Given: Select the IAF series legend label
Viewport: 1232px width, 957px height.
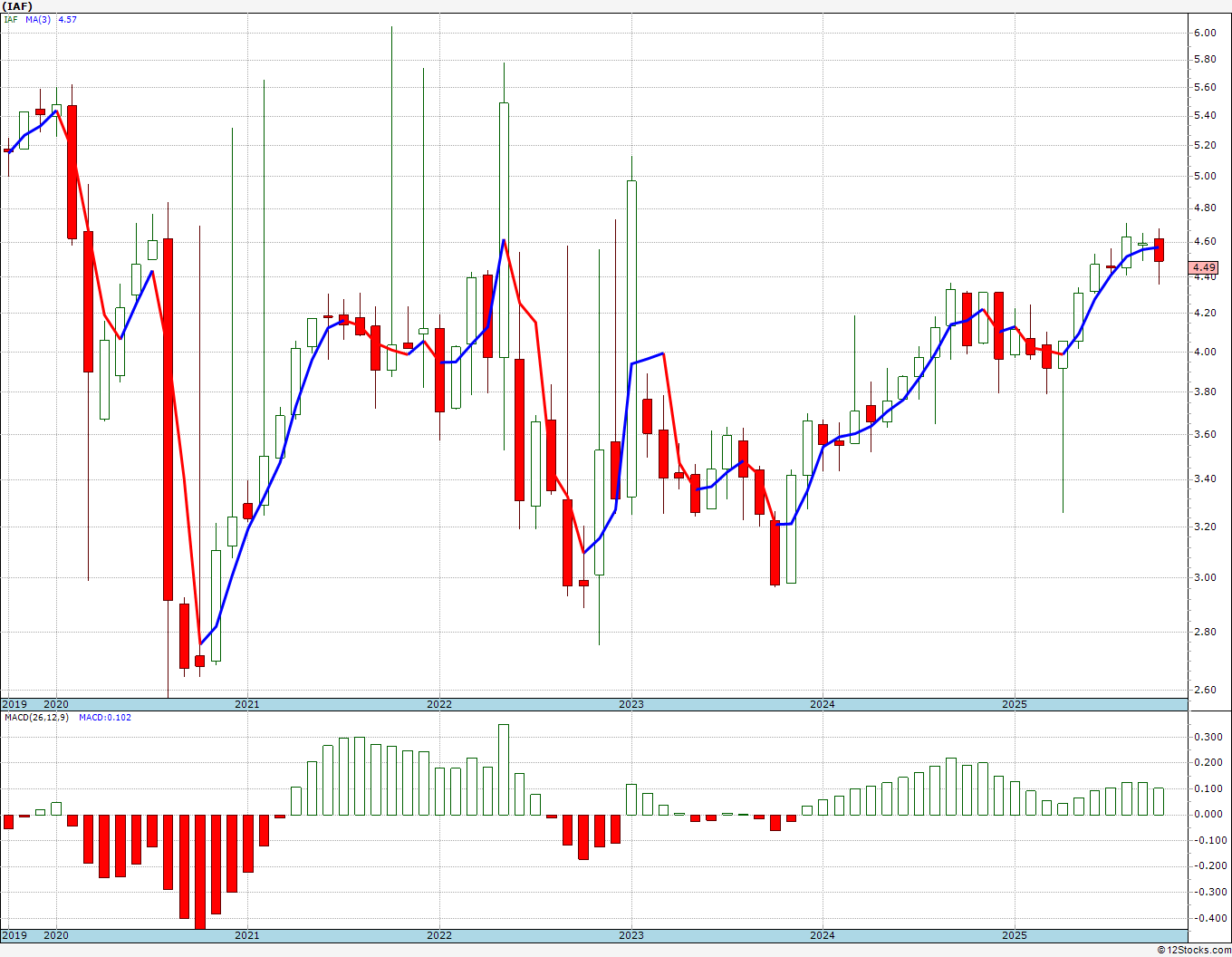Looking at the screenshot, I should click(10, 19).
